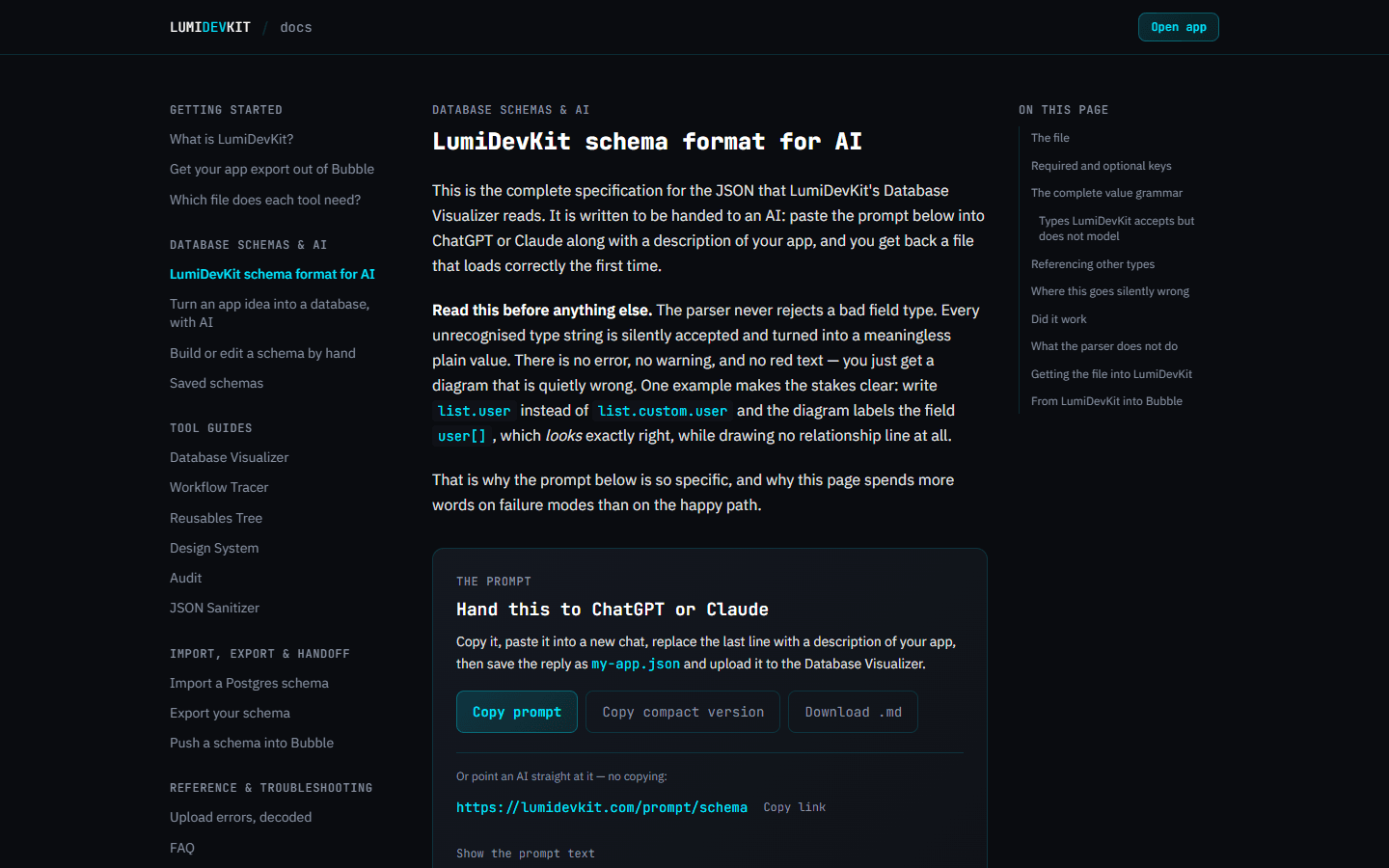Click the 'REFERENCE & TROUBLESHOOTING' sidebar heading
Image resolution: width=1389 pixels, height=868 pixels.
tap(271, 788)
